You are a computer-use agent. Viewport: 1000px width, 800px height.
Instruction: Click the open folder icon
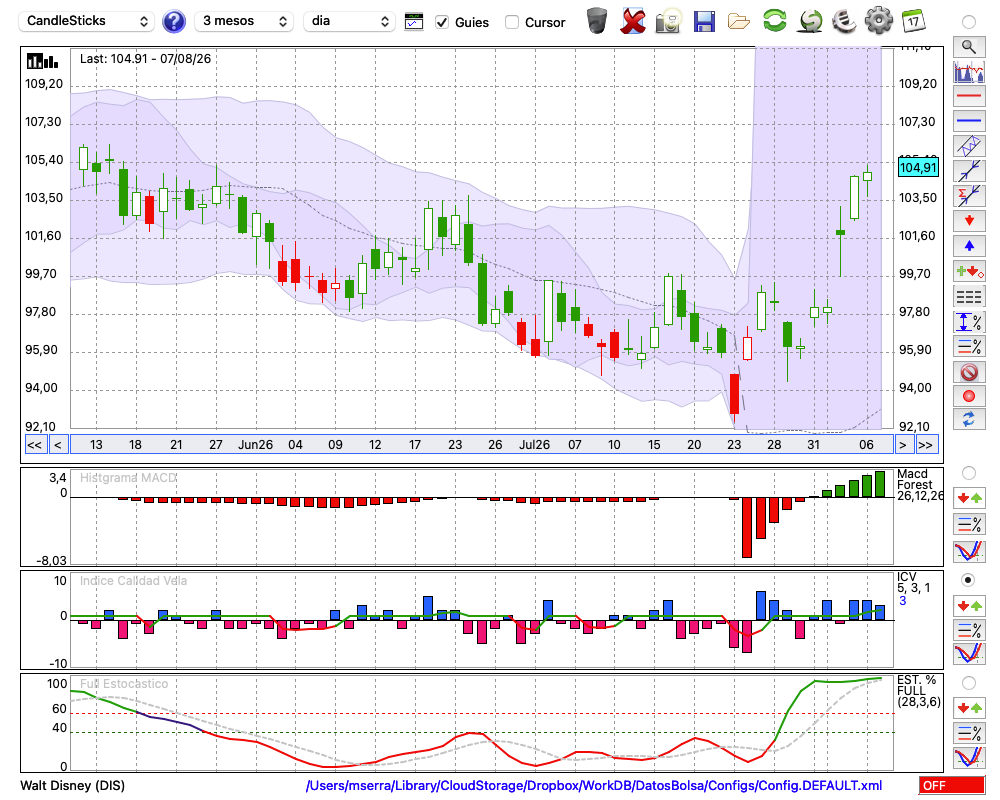[x=739, y=22]
